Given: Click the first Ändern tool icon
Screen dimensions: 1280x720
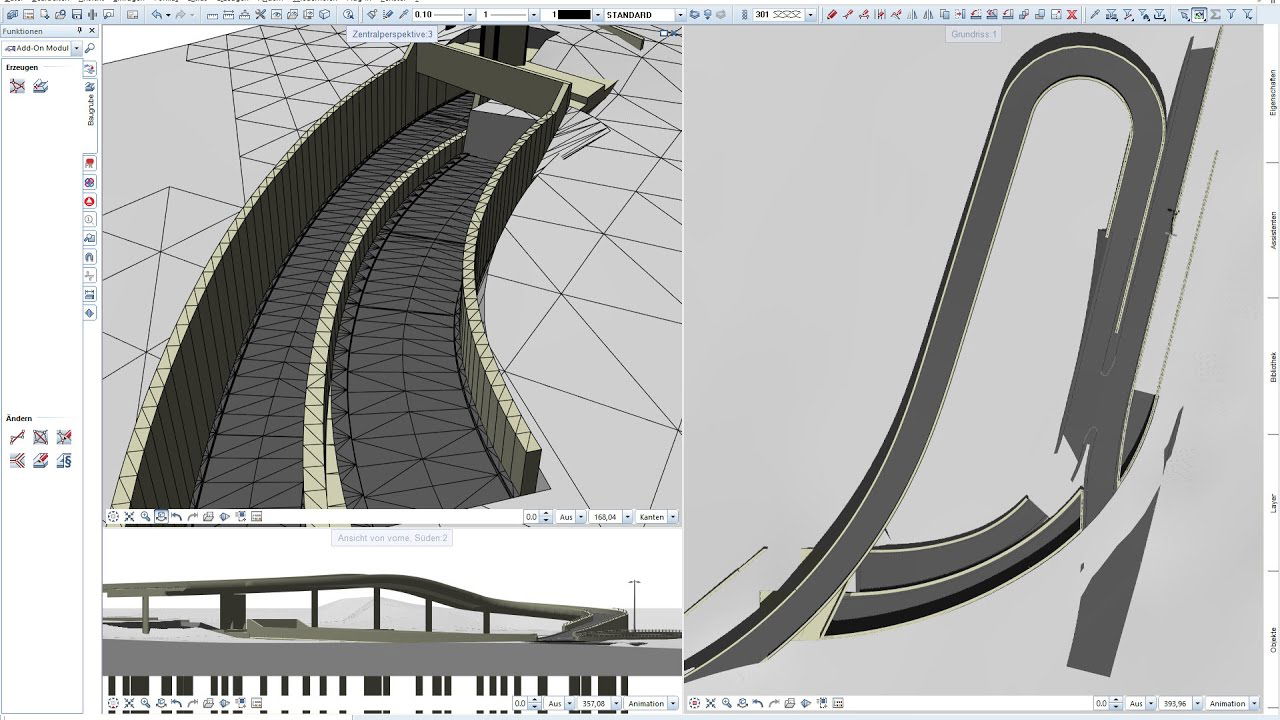Looking at the screenshot, I should [17, 437].
